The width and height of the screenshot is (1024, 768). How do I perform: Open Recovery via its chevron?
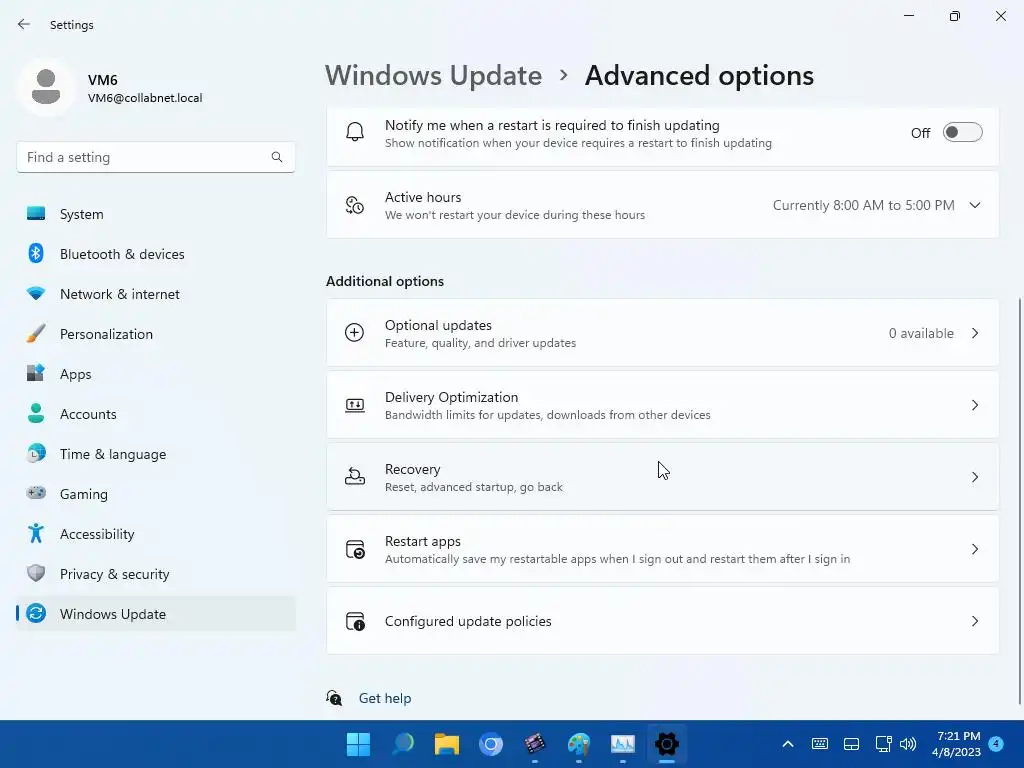click(x=974, y=477)
